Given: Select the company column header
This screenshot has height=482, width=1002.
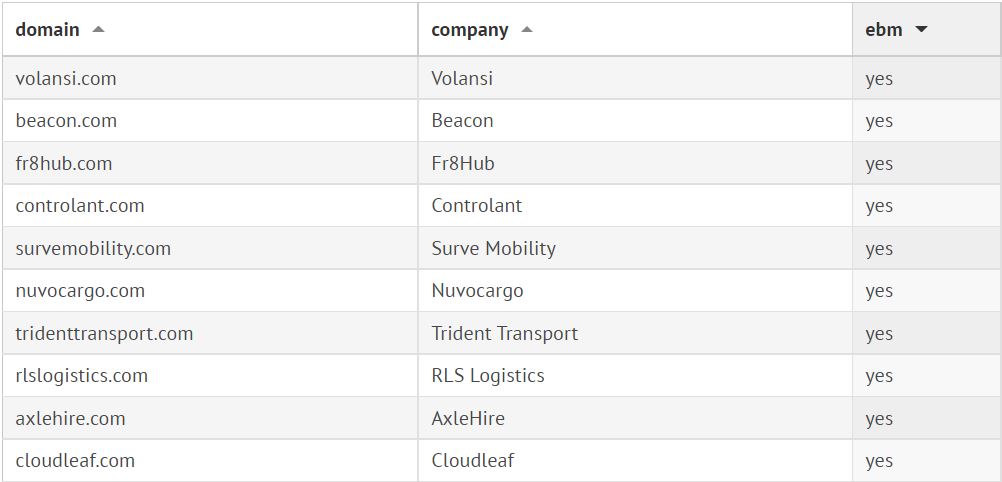Looking at the screenshot, I should (470, 30).
